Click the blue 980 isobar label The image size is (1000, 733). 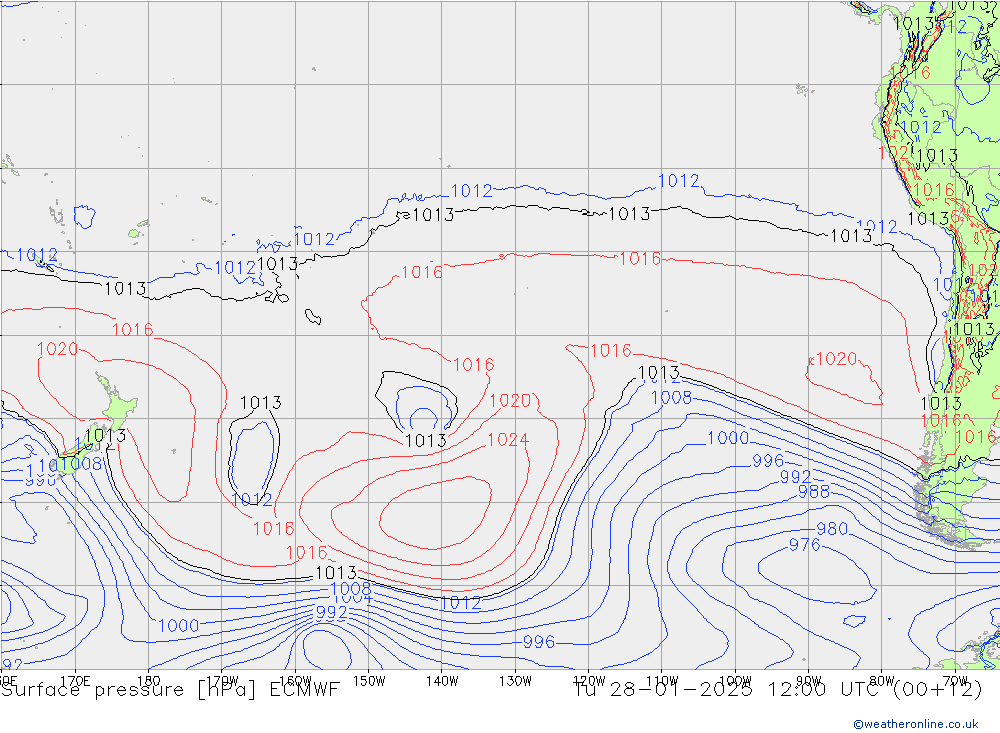[x=831, y=529]
